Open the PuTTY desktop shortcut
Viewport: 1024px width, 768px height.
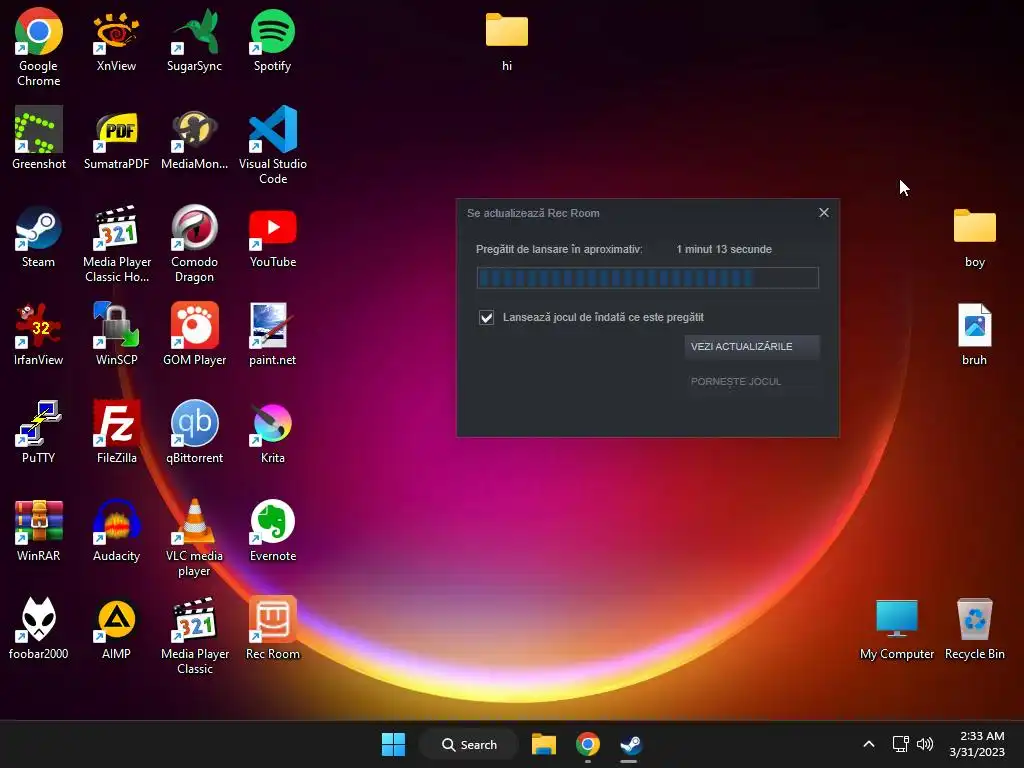point(39,432)
